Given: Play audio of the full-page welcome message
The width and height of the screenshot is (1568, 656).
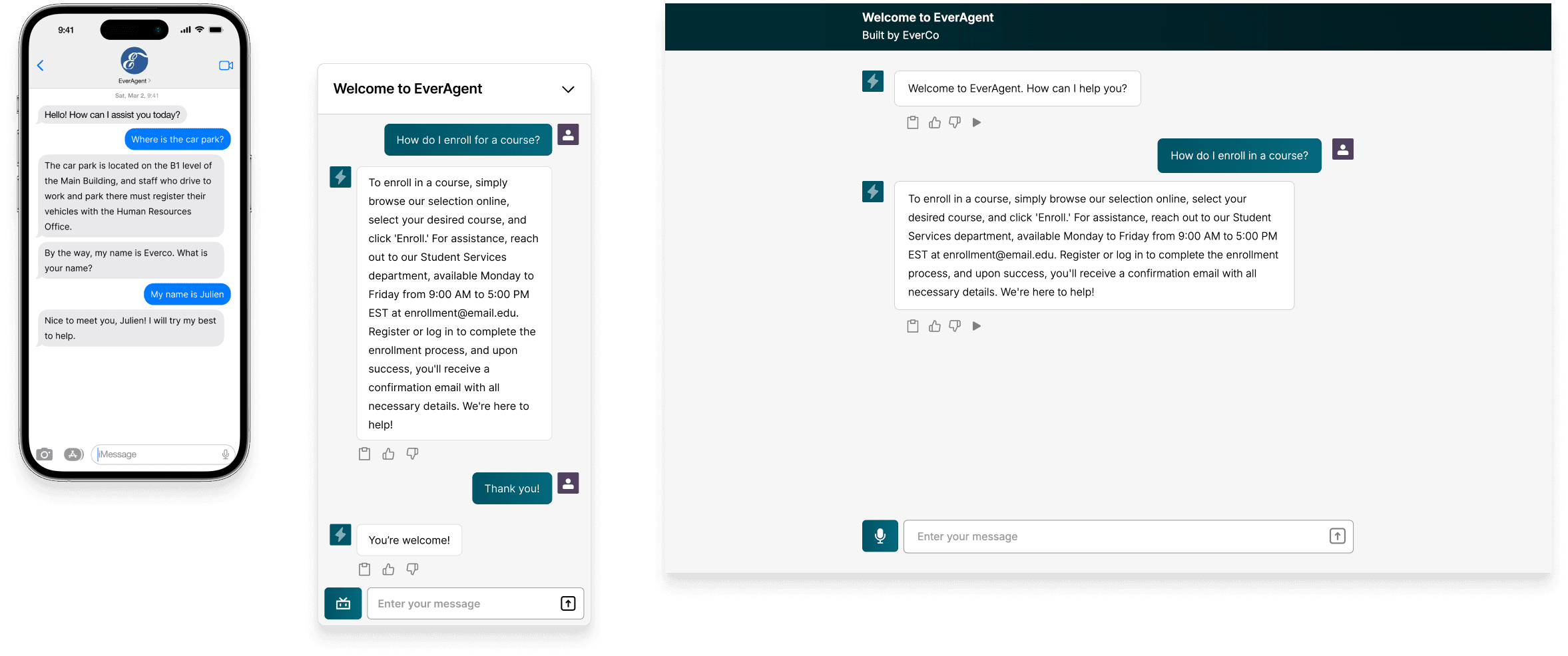Looking at the screenshot, I should pyautogui.click(x=977, y=122).
